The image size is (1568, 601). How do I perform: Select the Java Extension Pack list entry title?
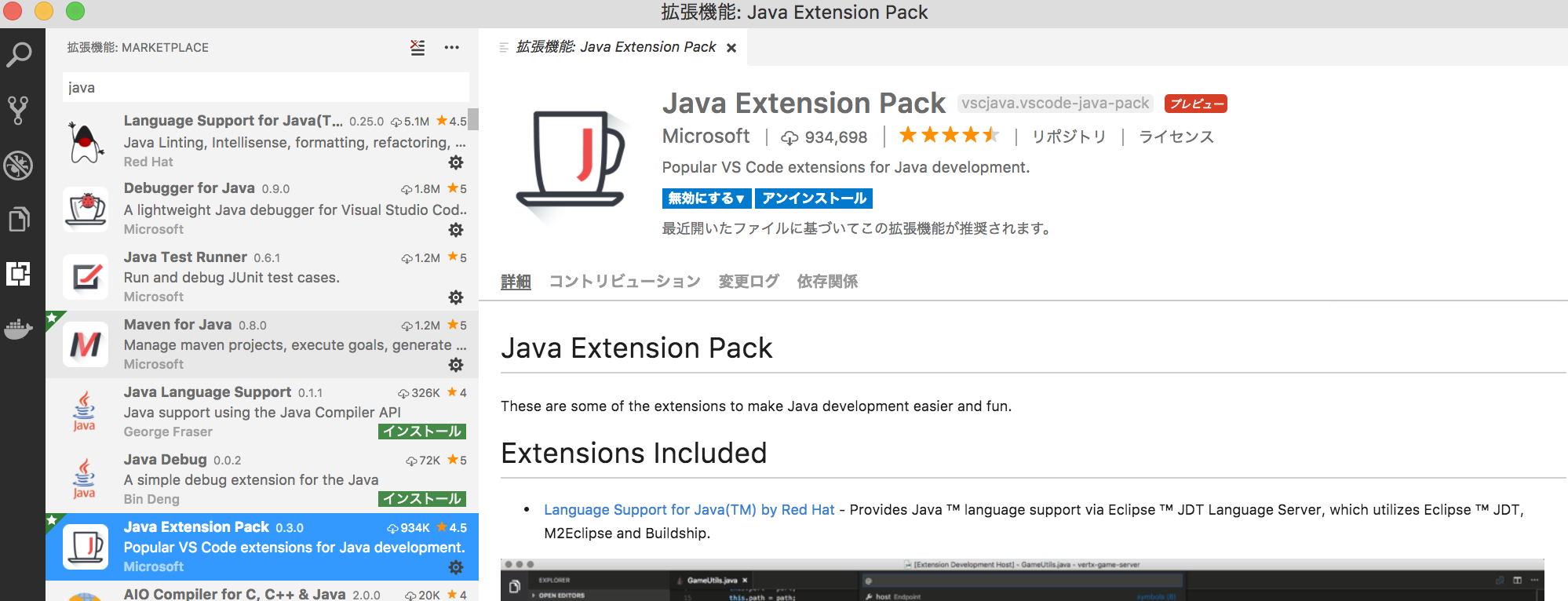(x=196, y=527)
